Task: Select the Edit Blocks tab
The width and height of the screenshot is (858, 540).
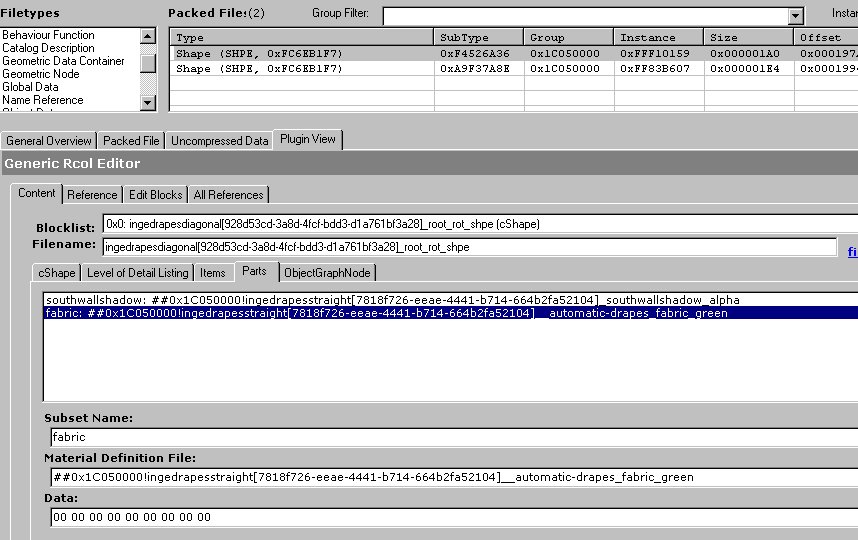Action: coord(155,195)
